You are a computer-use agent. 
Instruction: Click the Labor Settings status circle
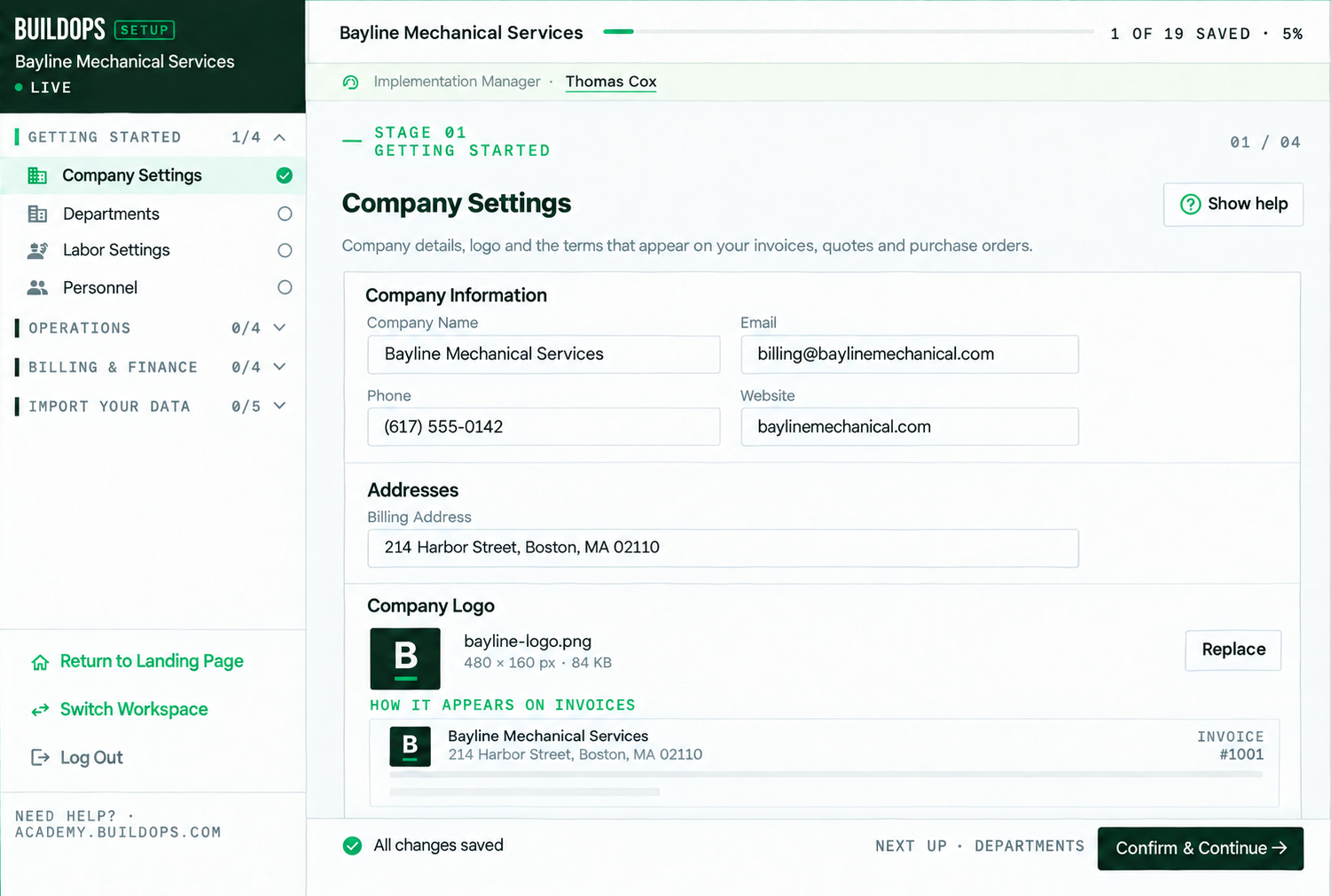click(285, 251)
